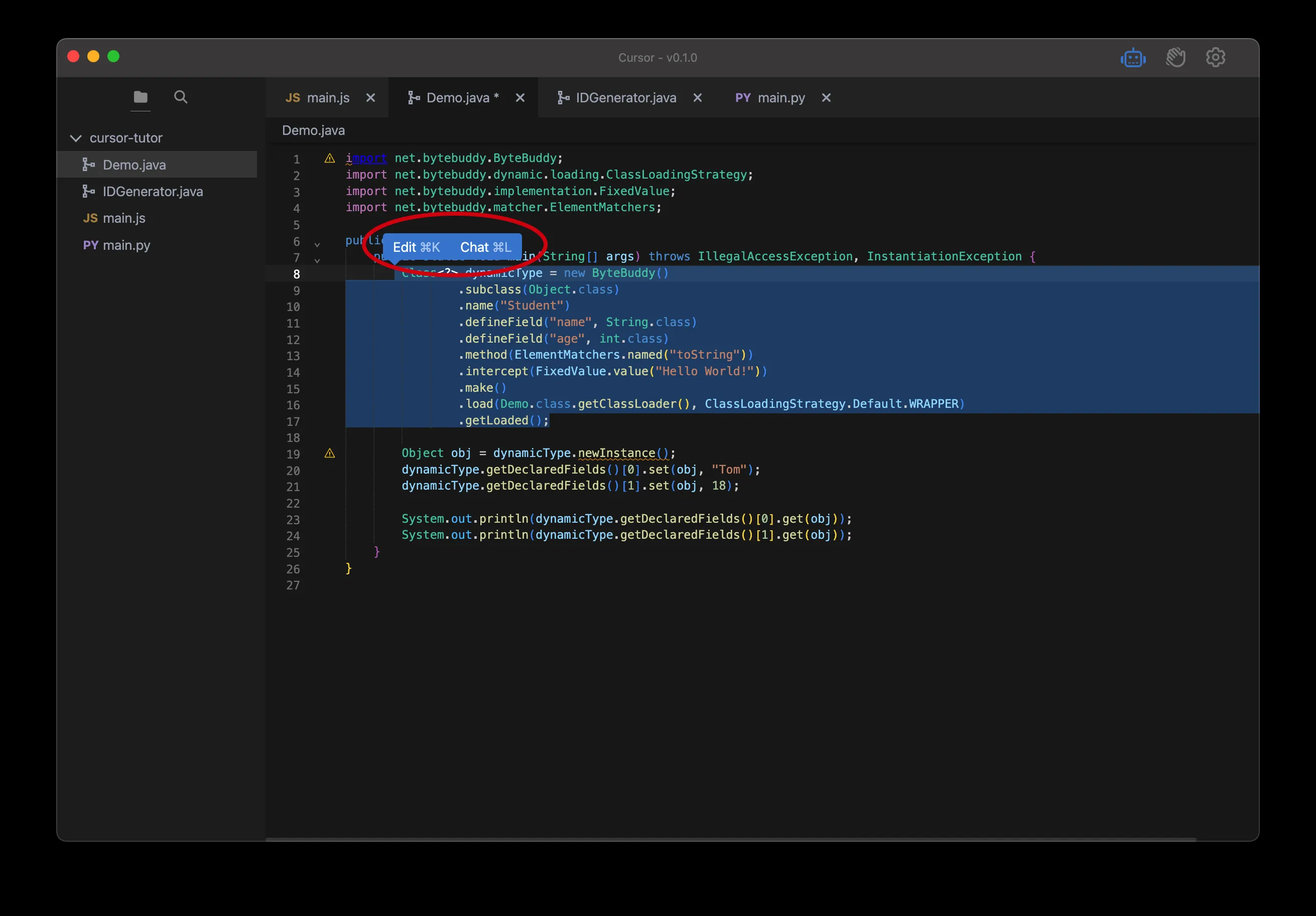Open the AI chat robot icon
This screenshot has height=916, width=1316.
[1133, 58]
